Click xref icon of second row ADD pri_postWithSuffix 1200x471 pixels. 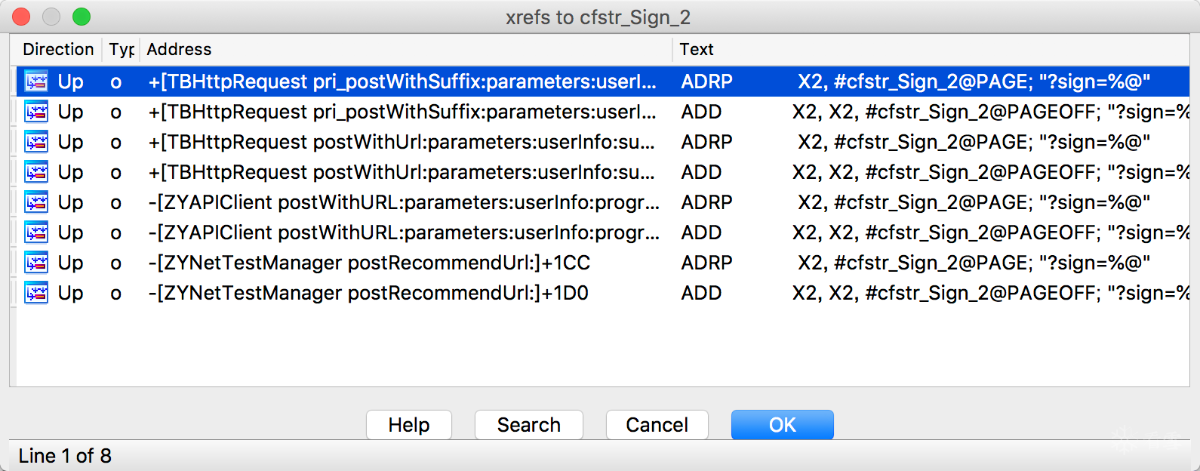[36, 112]
